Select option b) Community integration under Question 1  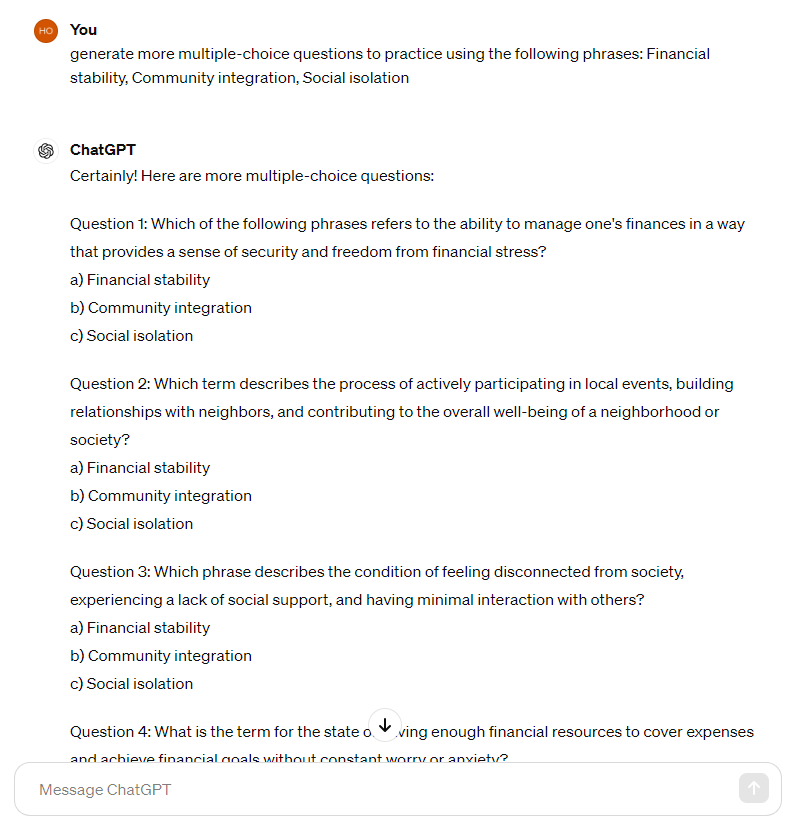tap(161, 308)
